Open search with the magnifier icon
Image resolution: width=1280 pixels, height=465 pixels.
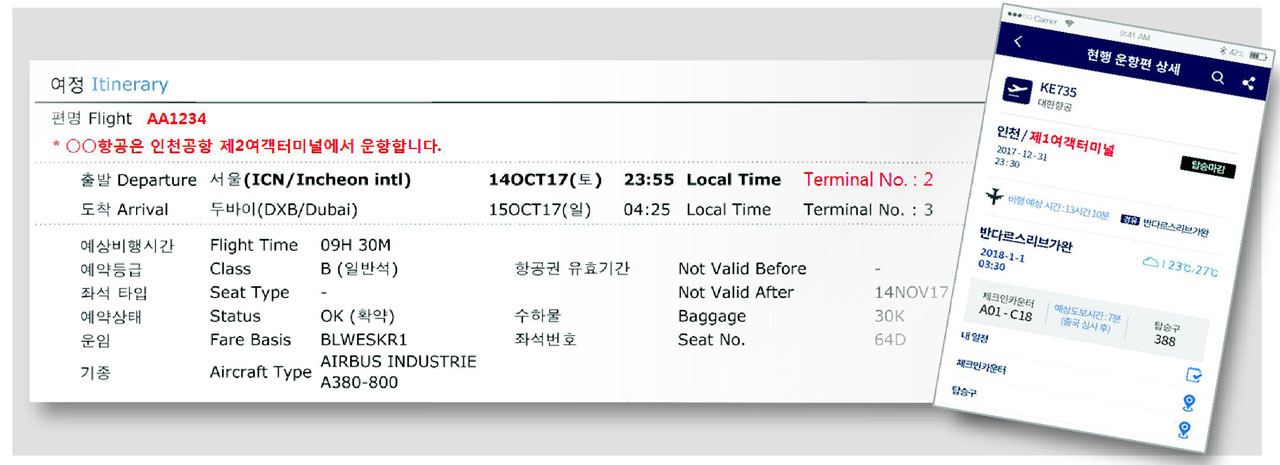[x=1217, y=78]
